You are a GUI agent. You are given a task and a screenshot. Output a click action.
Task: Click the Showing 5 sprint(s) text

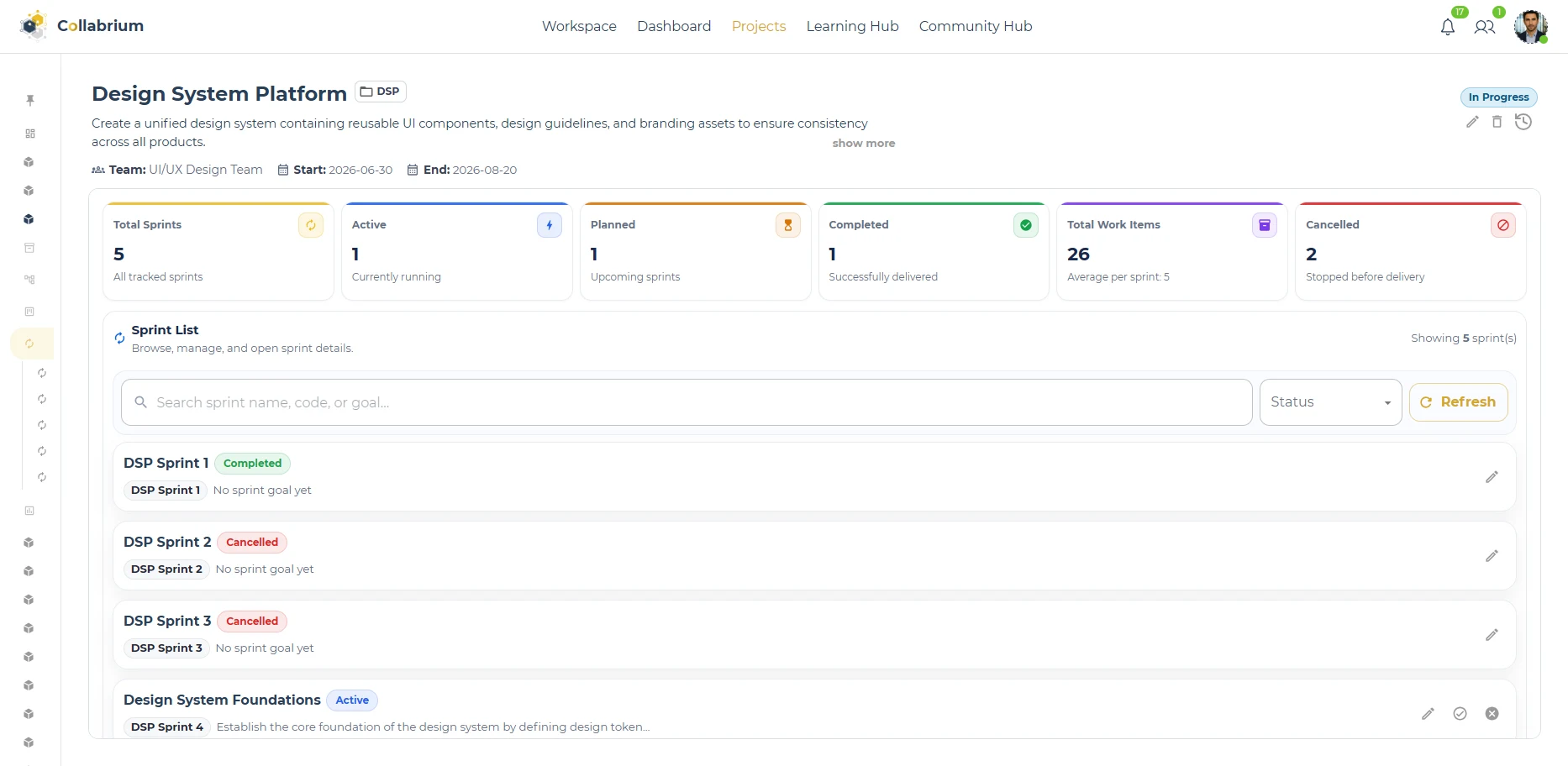[1463, 338]
